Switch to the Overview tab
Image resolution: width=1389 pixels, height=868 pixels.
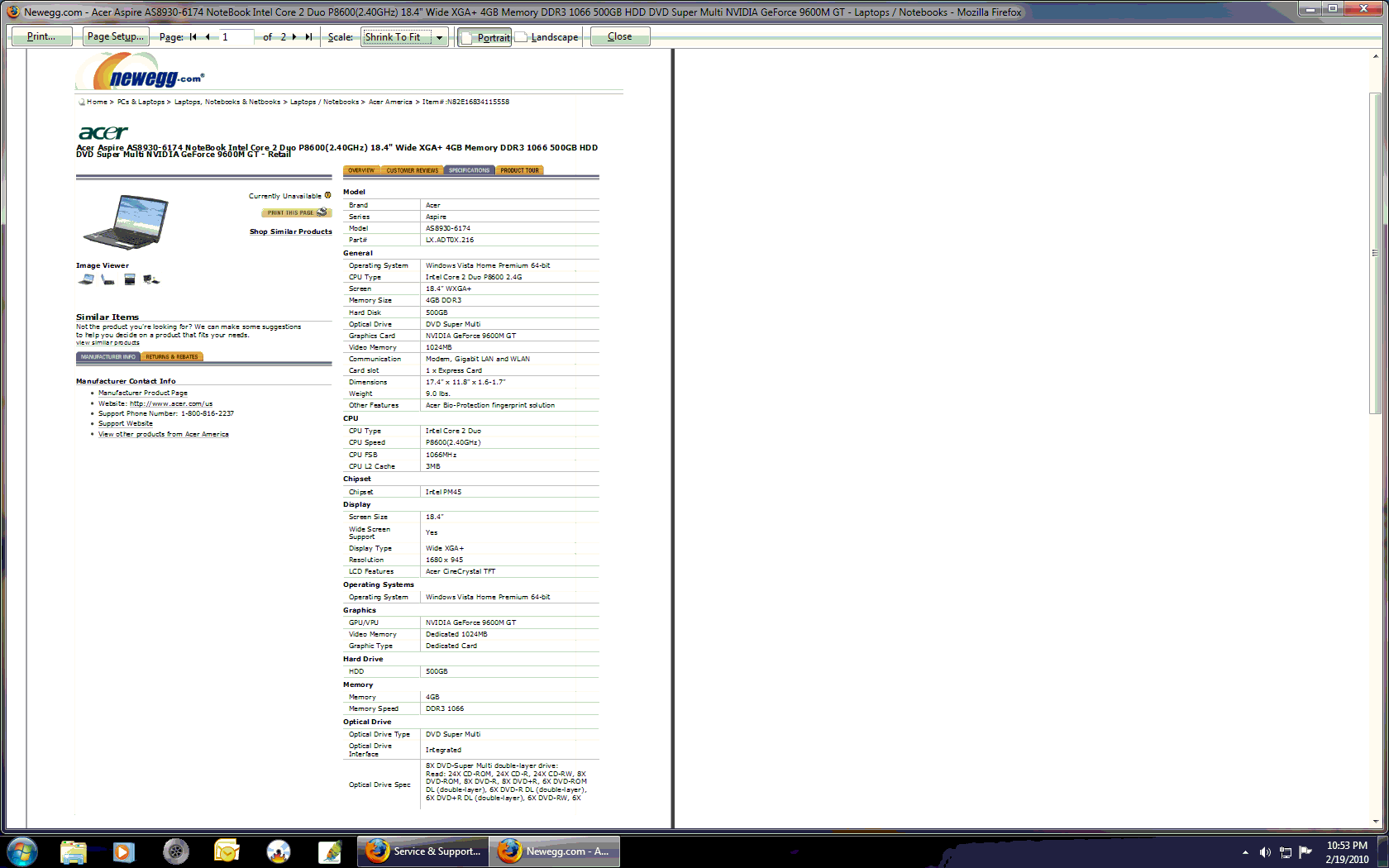point(361,170)
